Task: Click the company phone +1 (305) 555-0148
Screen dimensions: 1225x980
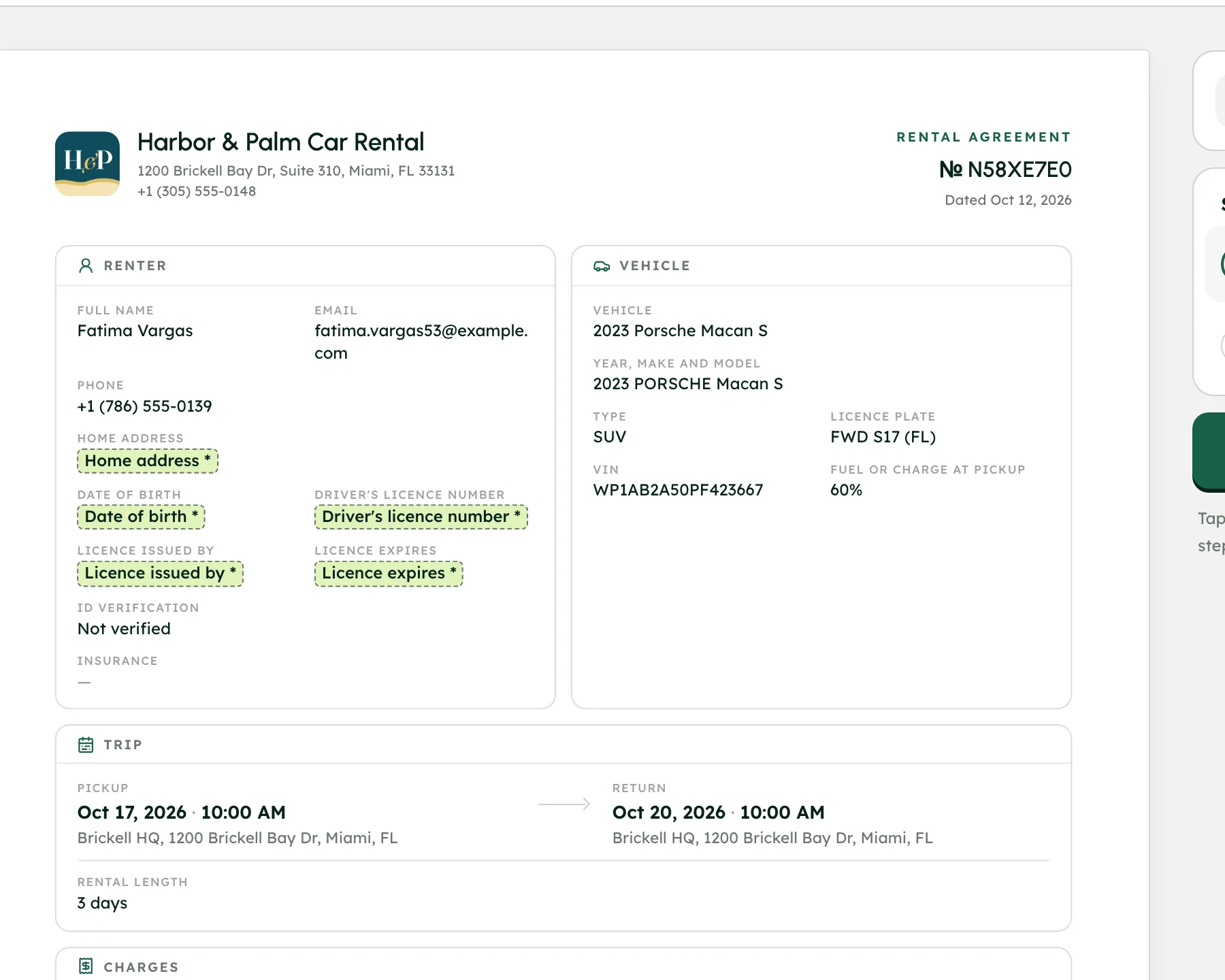Action: (197, 191)
